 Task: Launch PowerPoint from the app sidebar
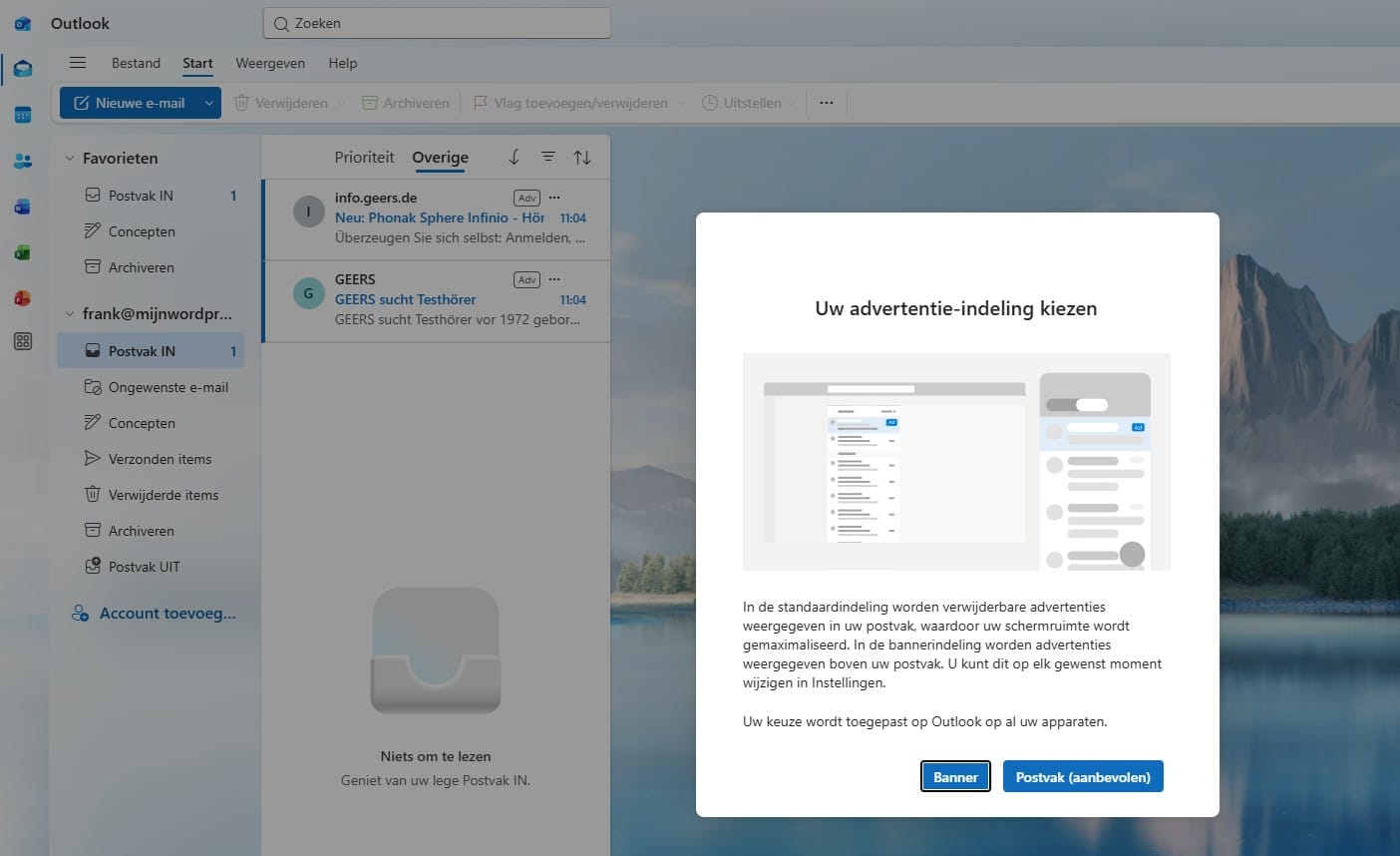pos(23,298)
